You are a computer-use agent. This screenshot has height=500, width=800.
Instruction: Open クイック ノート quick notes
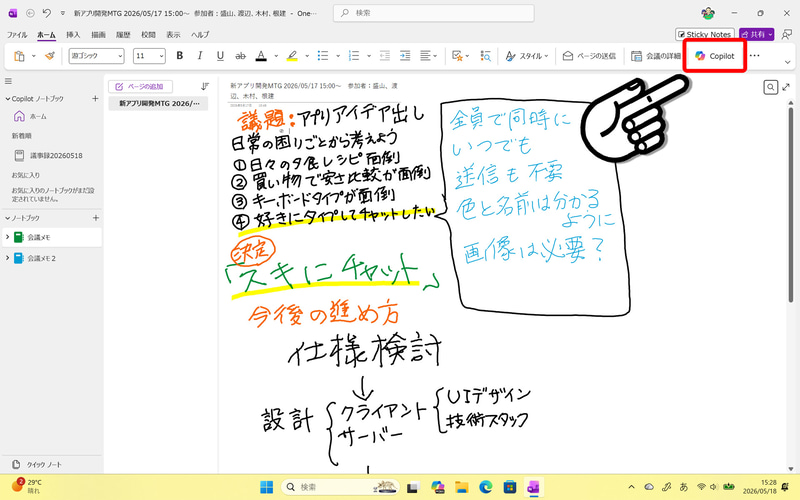(x=37, y=464)
